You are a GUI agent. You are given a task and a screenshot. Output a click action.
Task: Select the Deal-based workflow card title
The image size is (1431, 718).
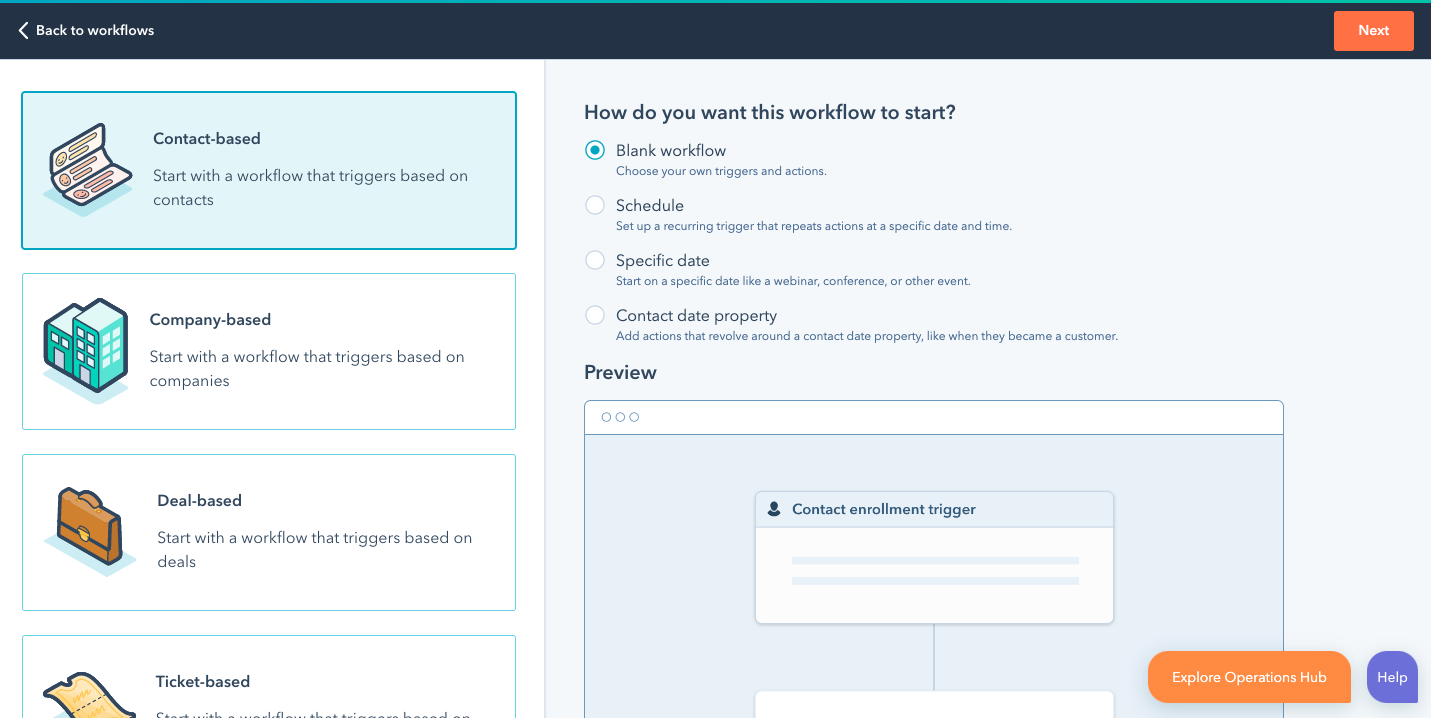199,501
